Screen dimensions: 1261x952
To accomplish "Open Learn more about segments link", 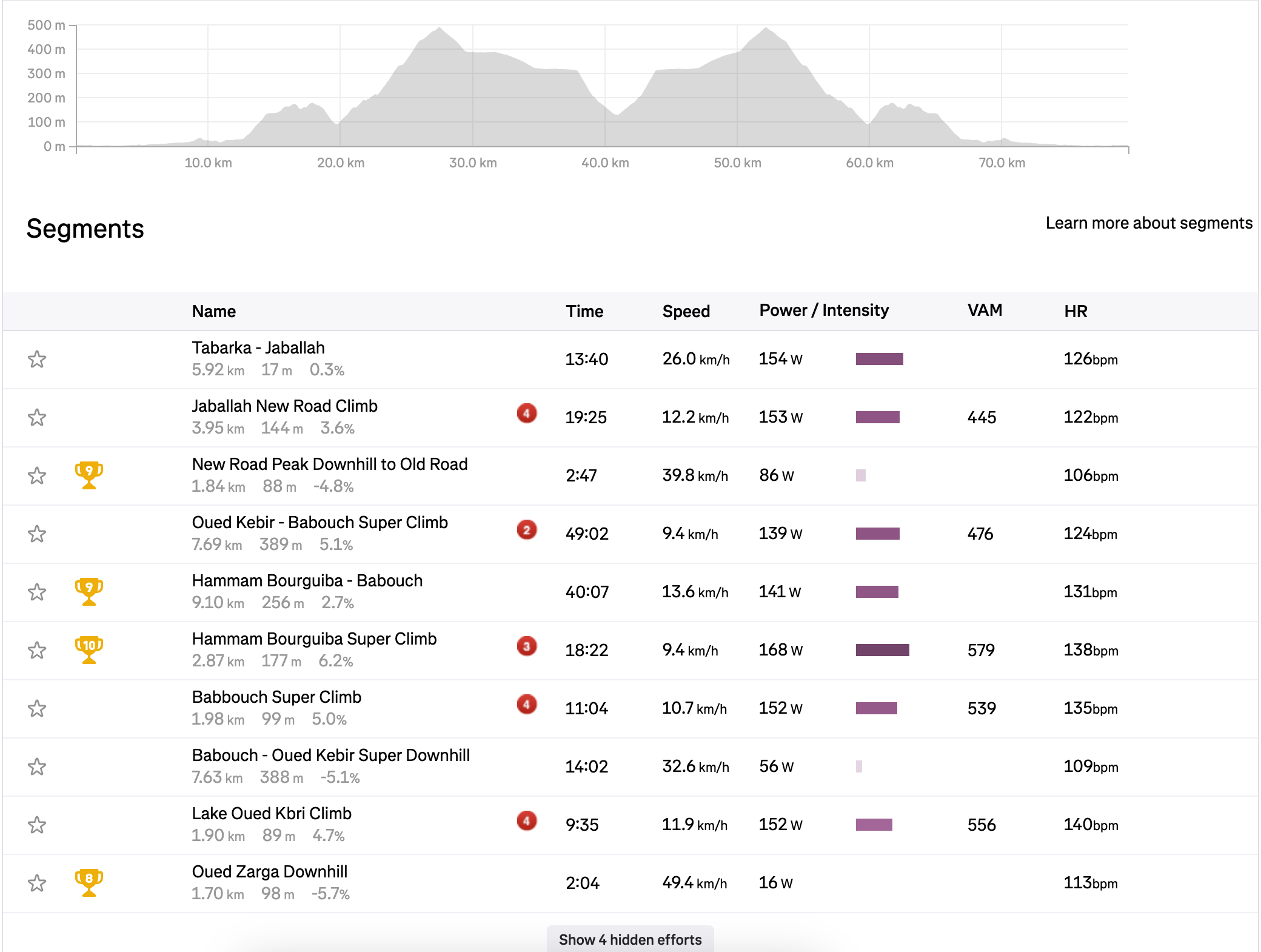I will (1149, 223).
